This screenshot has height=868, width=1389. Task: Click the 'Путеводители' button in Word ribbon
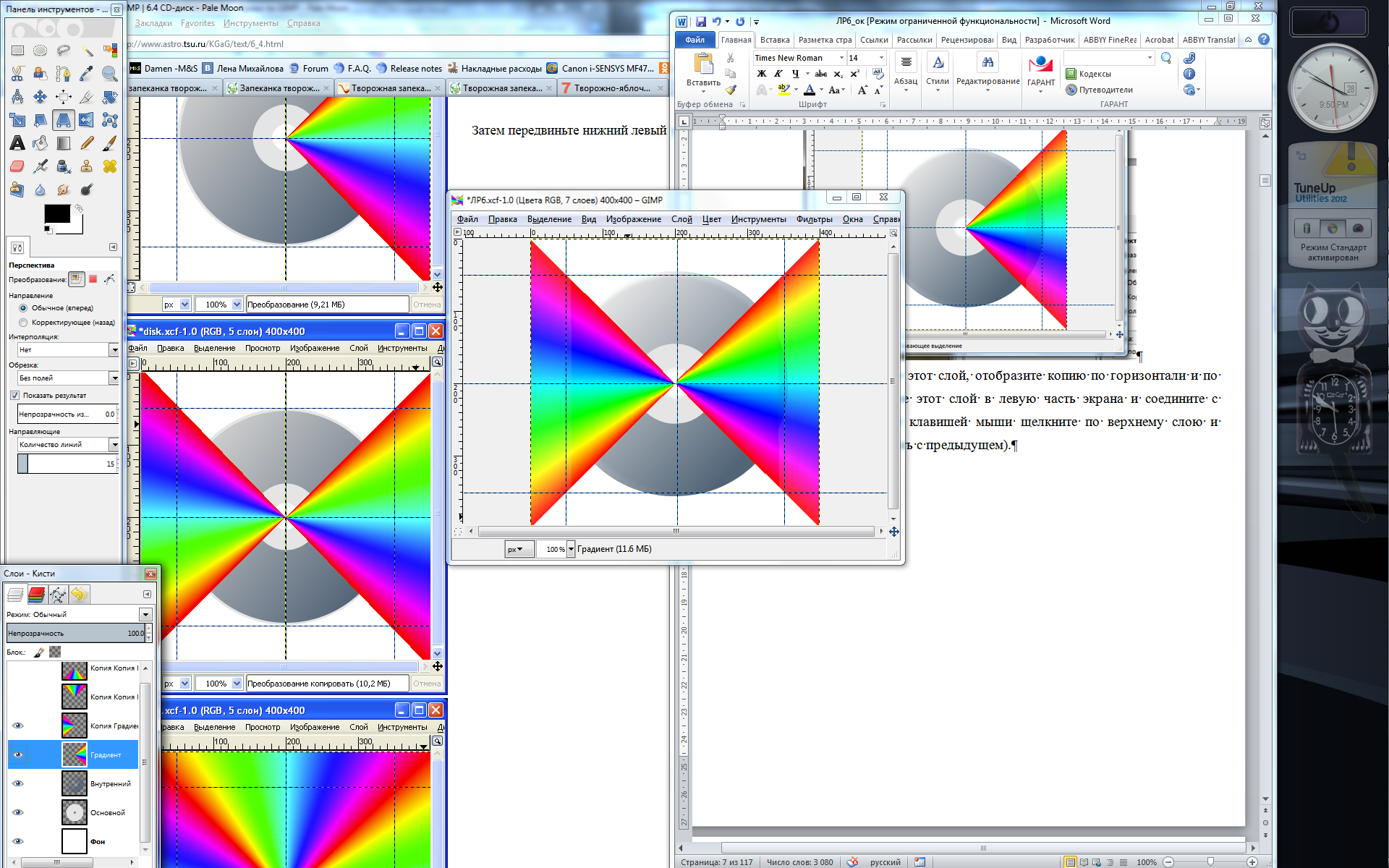1100,90
